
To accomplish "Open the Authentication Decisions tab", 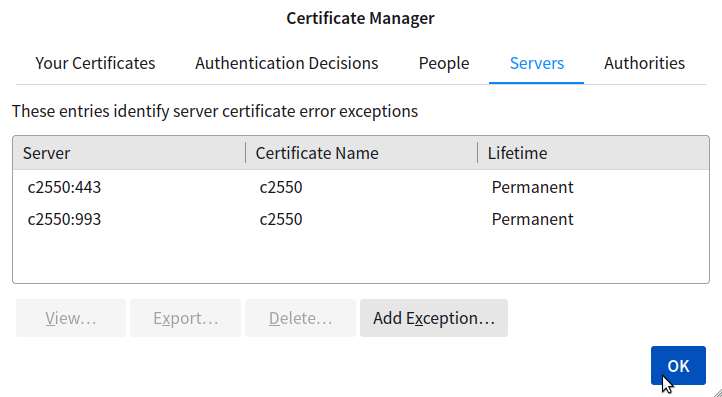I will (286, 63).
